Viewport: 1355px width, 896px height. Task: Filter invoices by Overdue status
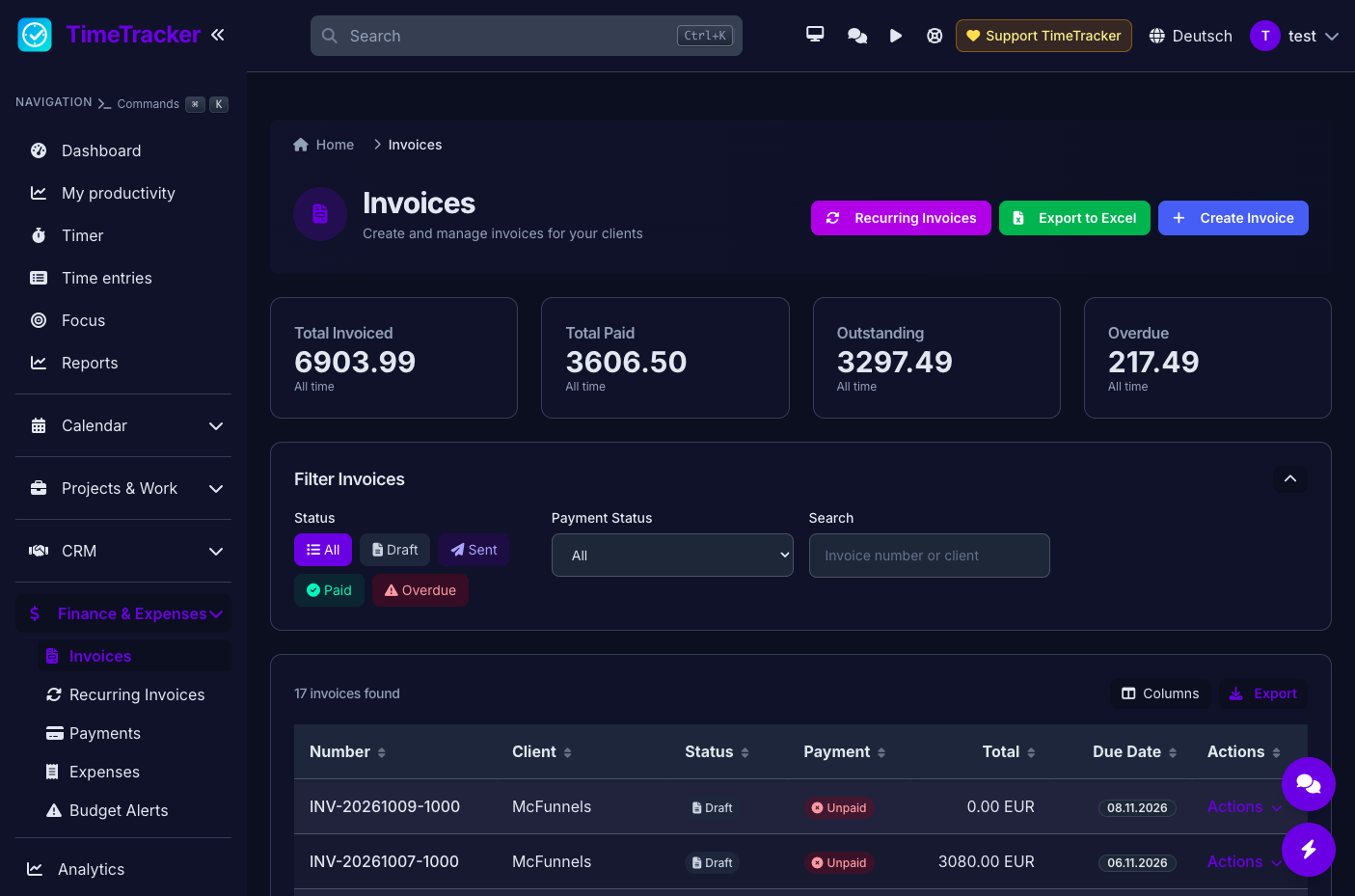tap(420, 590)
